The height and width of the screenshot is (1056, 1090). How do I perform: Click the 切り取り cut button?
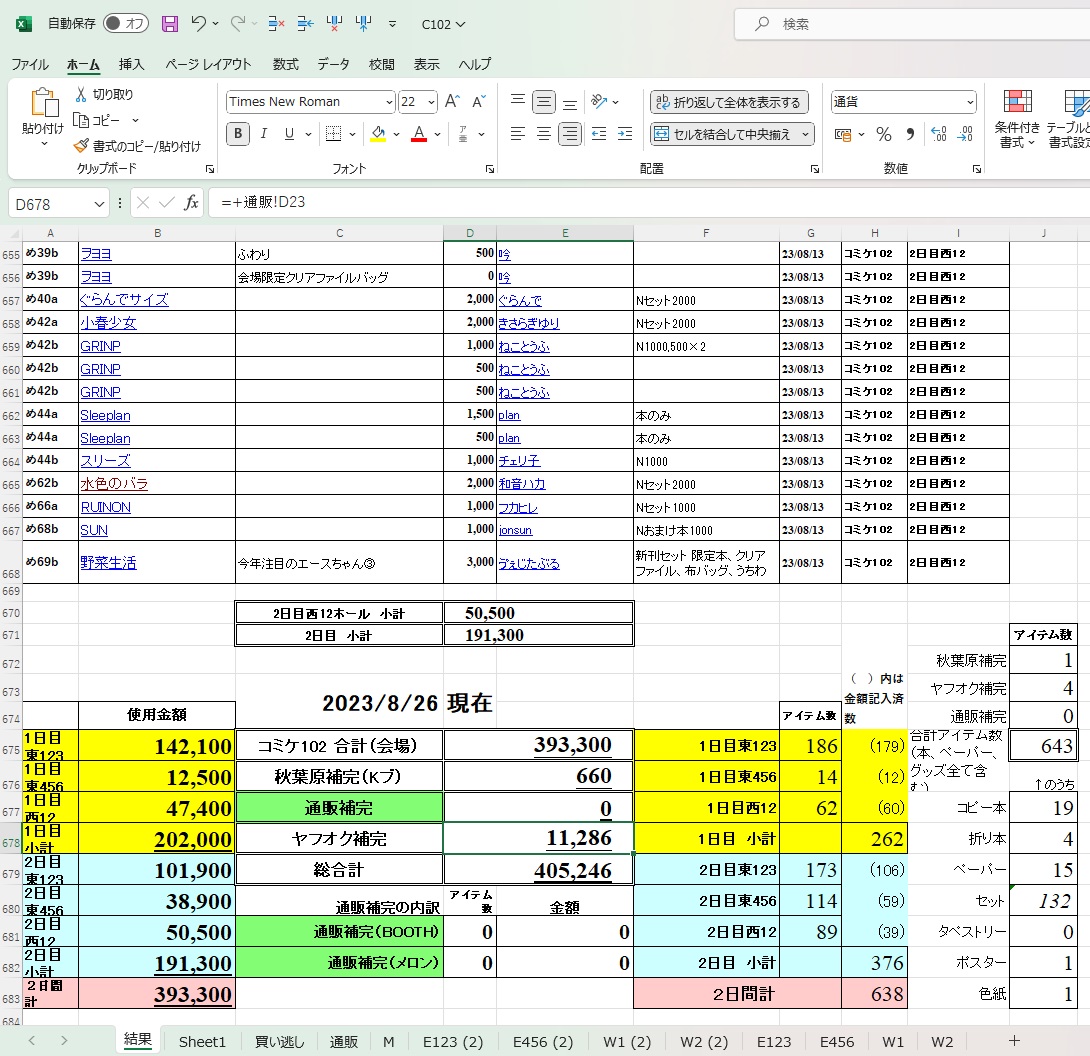104,95
